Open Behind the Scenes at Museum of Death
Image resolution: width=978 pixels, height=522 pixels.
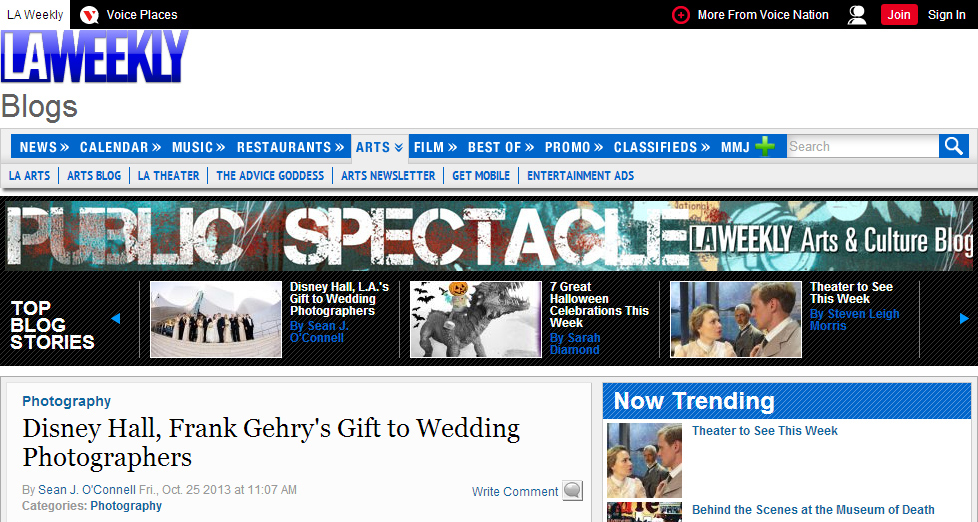pyautogui.click(x=813, y=510)
